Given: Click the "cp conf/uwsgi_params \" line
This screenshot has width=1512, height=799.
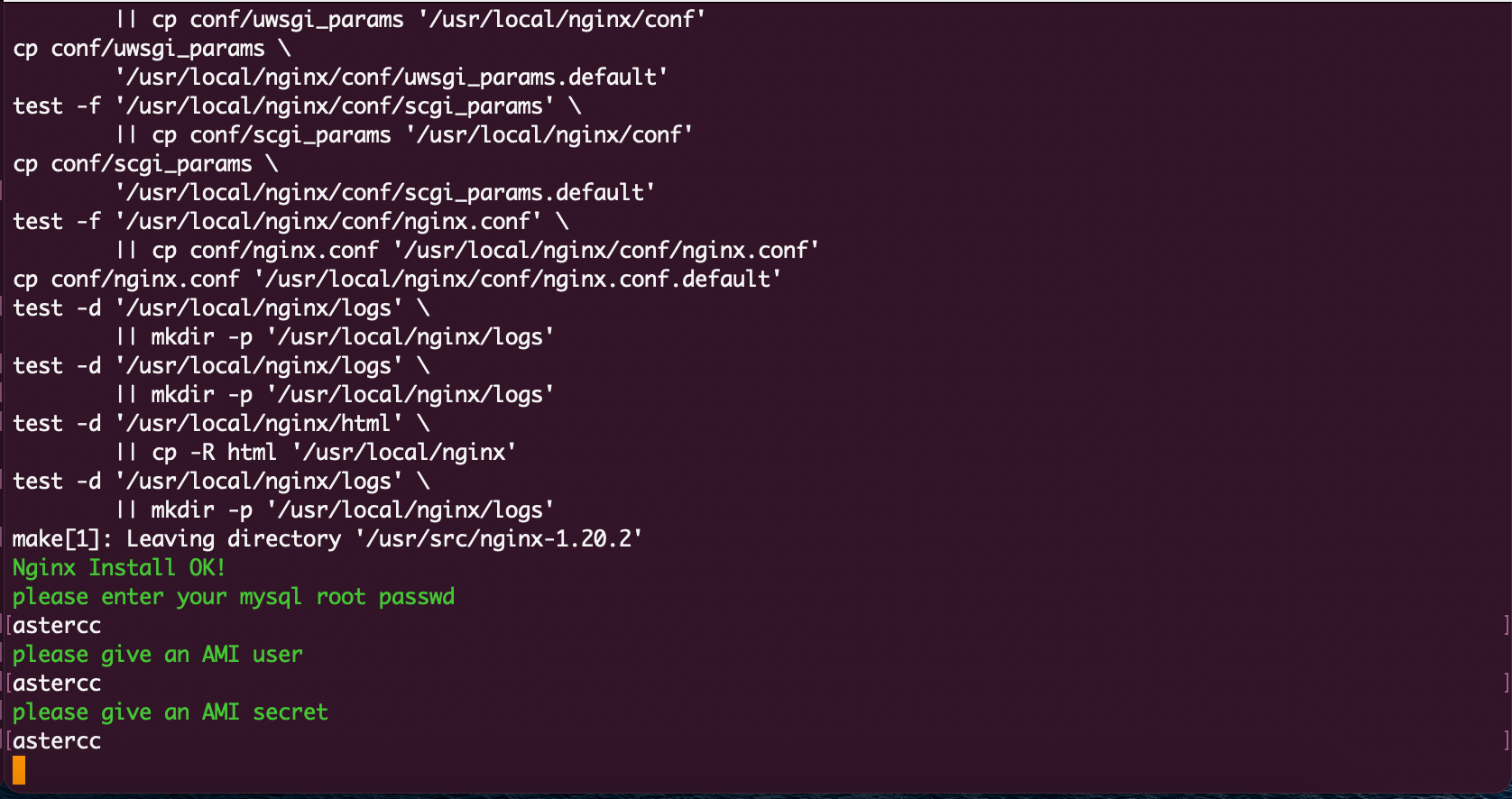Looking at the screenshot, I should tap(152, 49).
